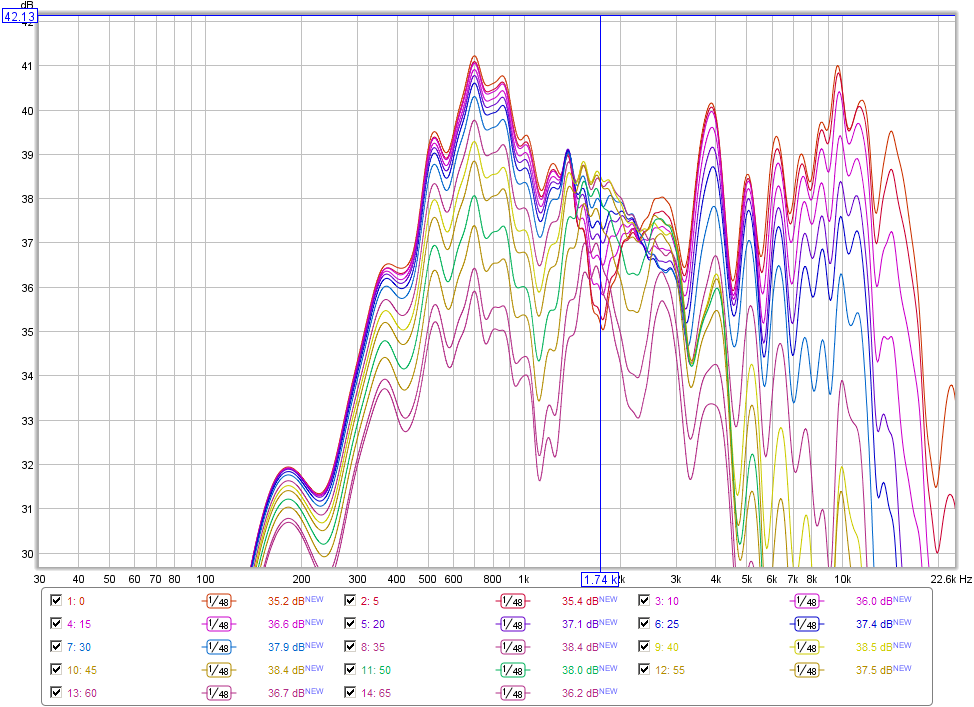Viewport: 974px width, 707px height.
Task: Click the 38.0 dB value for trace 11: 50
Action: 580,670
